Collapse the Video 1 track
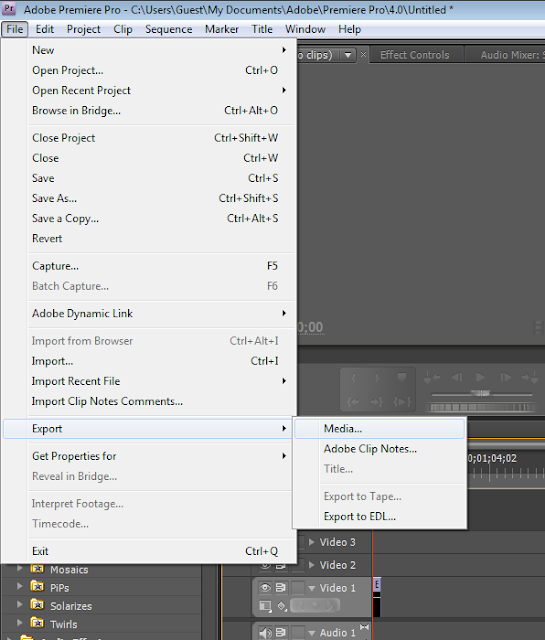 point(312,588)
